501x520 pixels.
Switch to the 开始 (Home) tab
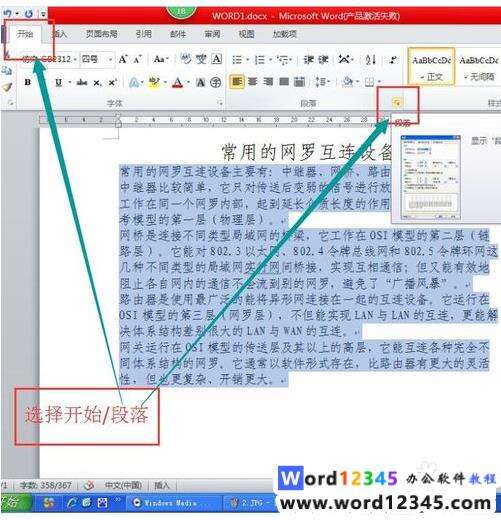click(25, 34)
